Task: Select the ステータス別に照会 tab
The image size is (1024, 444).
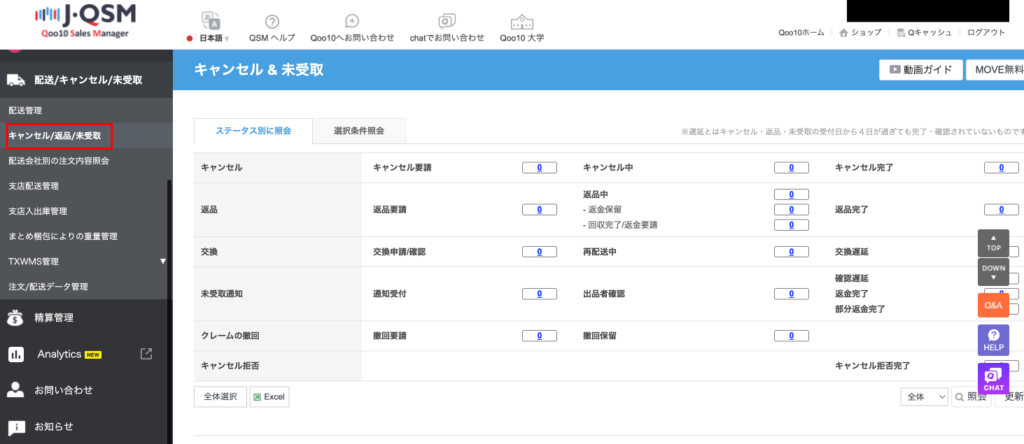Action: click(x=252, y=130)
